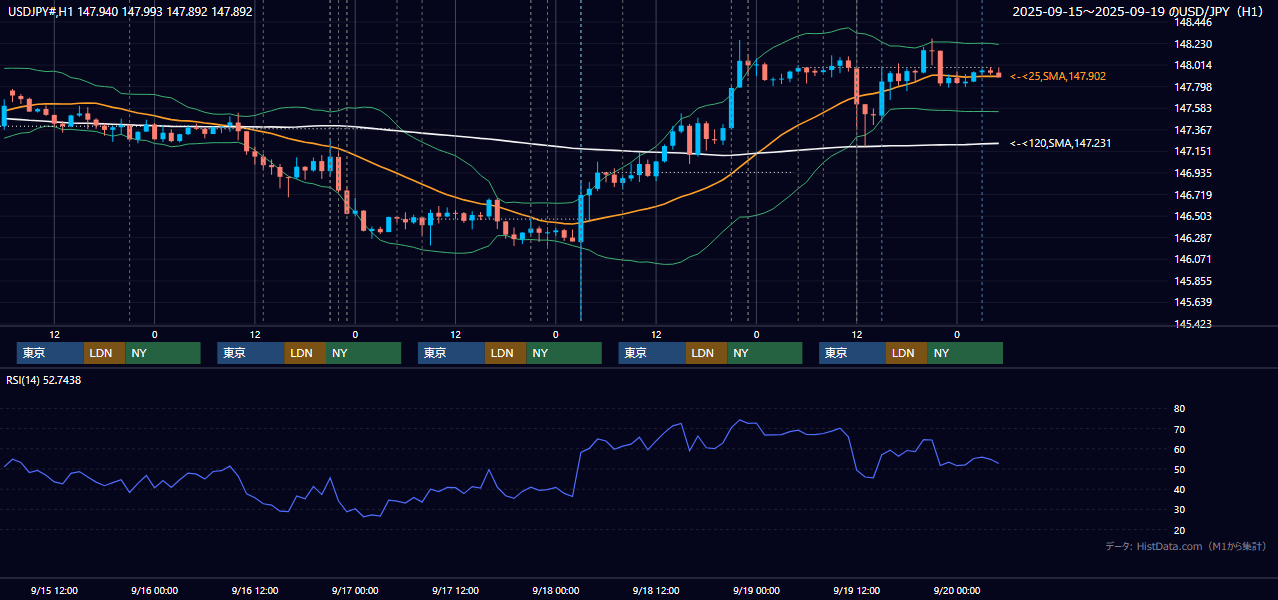Click the RSI axis level 60

click(1179, 449)
